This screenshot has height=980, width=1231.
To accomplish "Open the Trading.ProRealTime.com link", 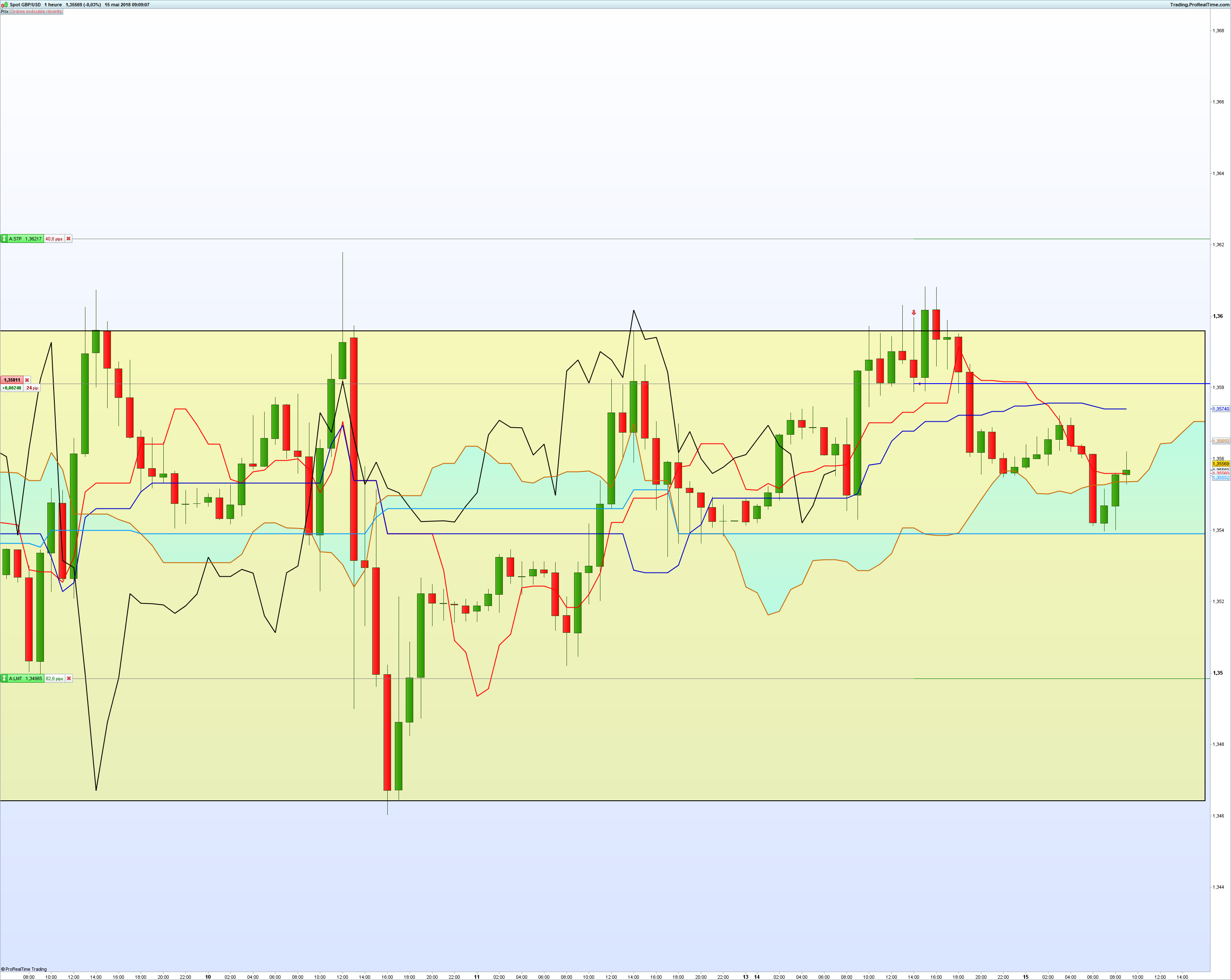I will pyautogui.click(x=1200, y=5).
